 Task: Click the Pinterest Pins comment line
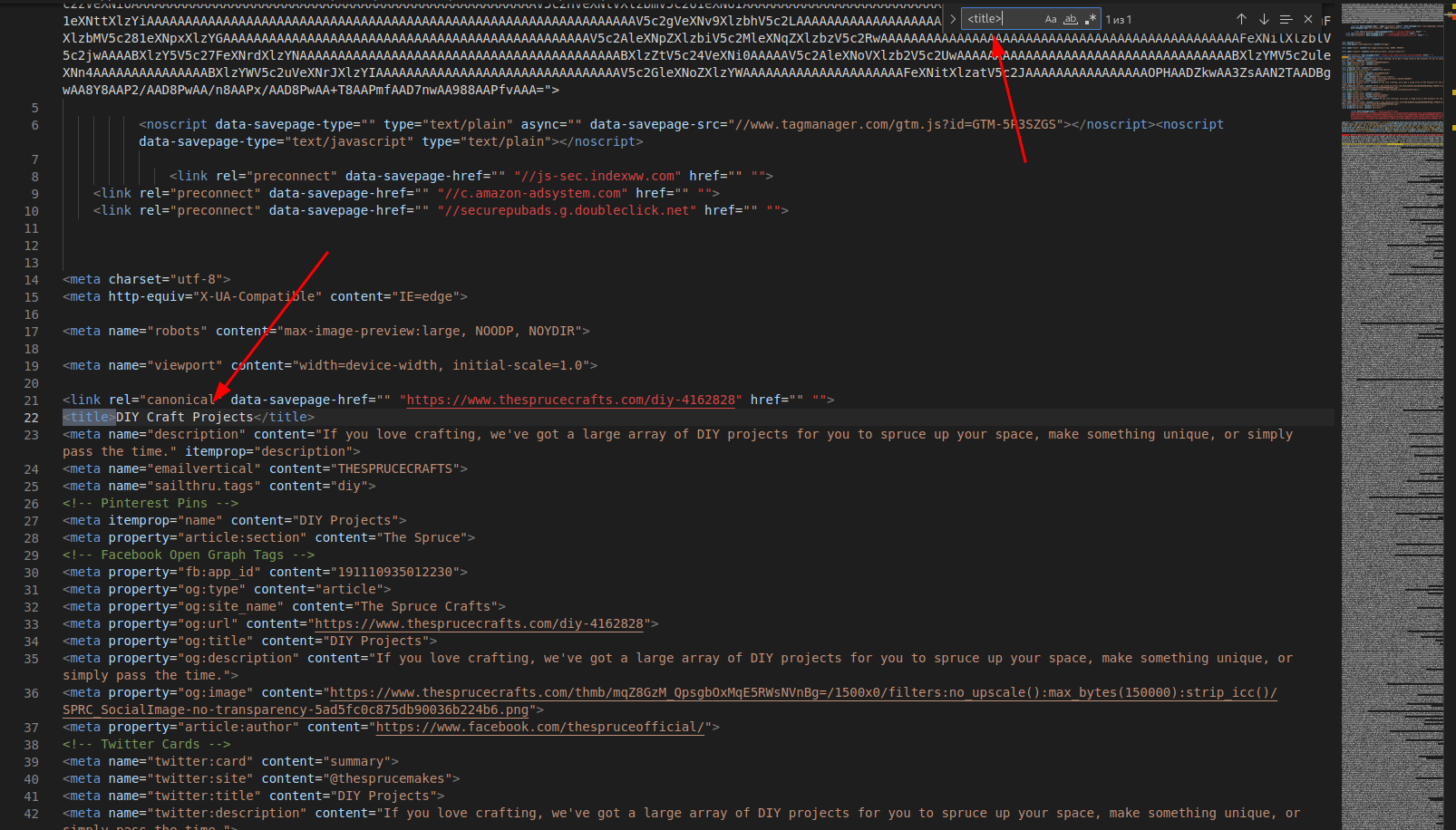(x=150, y=503)
